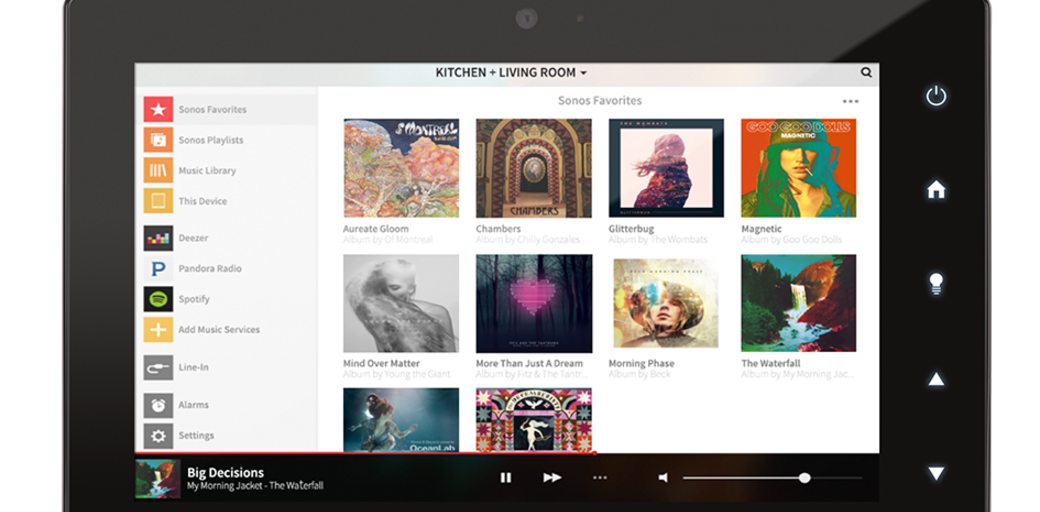Viewport: 1040px width, 512px height.
Task: Click Album by Goo Goo Dolls subtitle
Action: coord(791,239)
